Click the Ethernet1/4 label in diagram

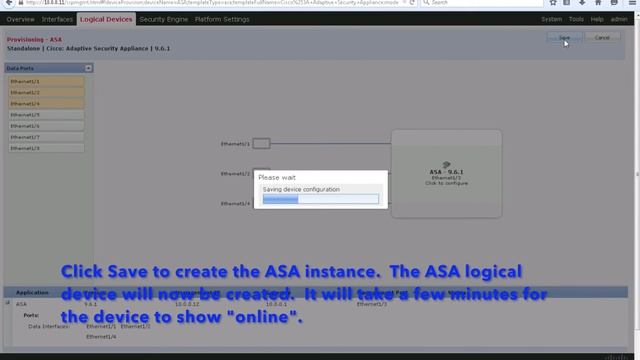pyautogui.click(x=235, y=203)
